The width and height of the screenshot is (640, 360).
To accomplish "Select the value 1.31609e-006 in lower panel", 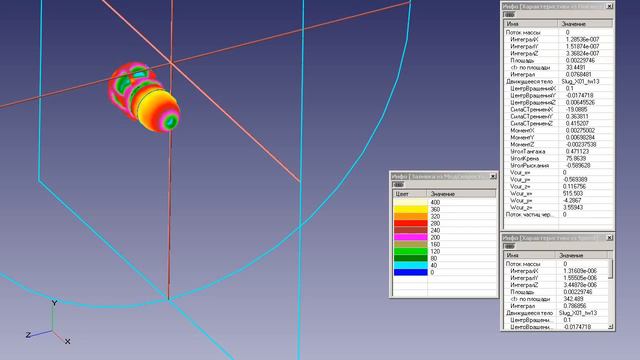I will coord(580,271).
